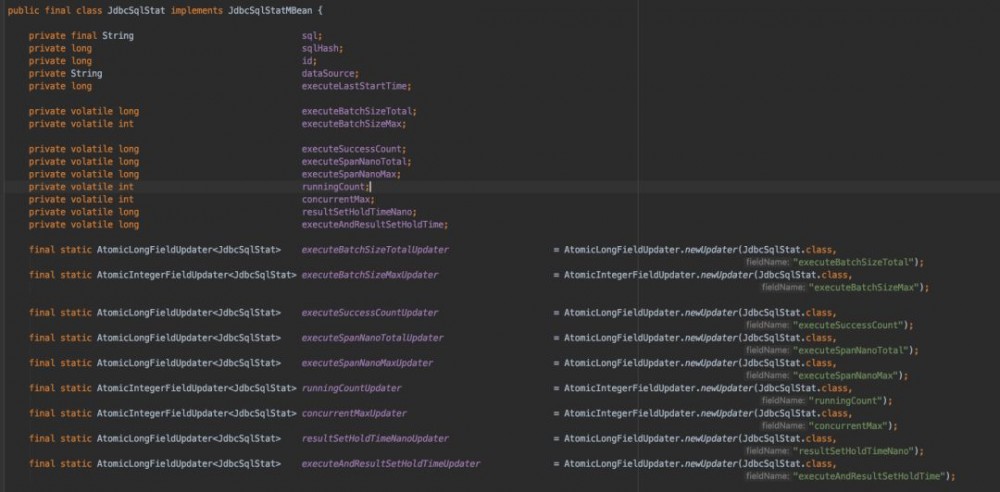Click the string literal "resultSetHoldTimeNano"
Screen dimensions: 1000x492
(x=853, y=451)
